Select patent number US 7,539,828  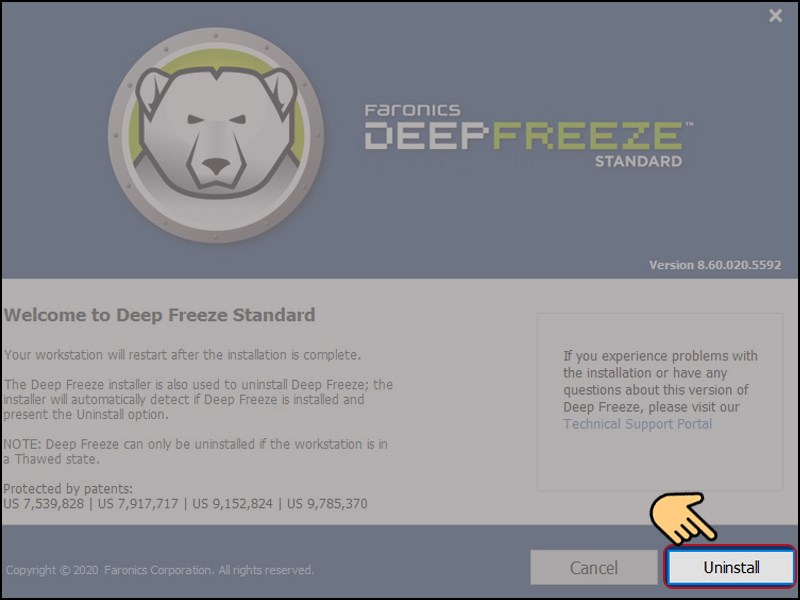tap(43, 504)
